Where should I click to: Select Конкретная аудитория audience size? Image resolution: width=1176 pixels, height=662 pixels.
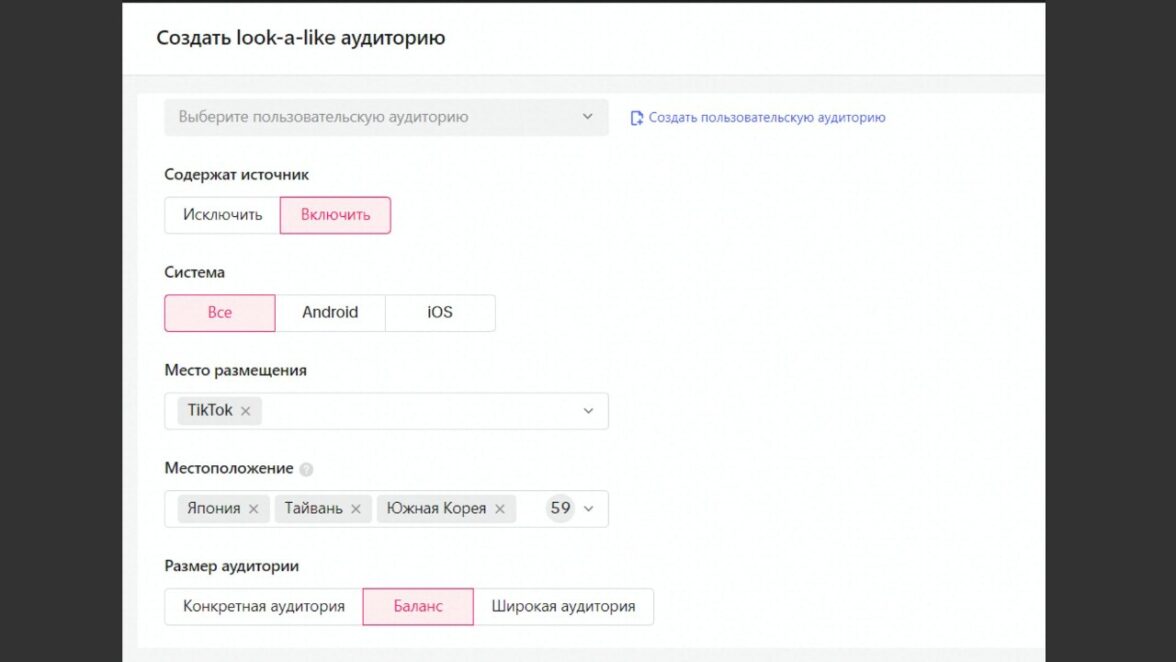coord(264,607)
